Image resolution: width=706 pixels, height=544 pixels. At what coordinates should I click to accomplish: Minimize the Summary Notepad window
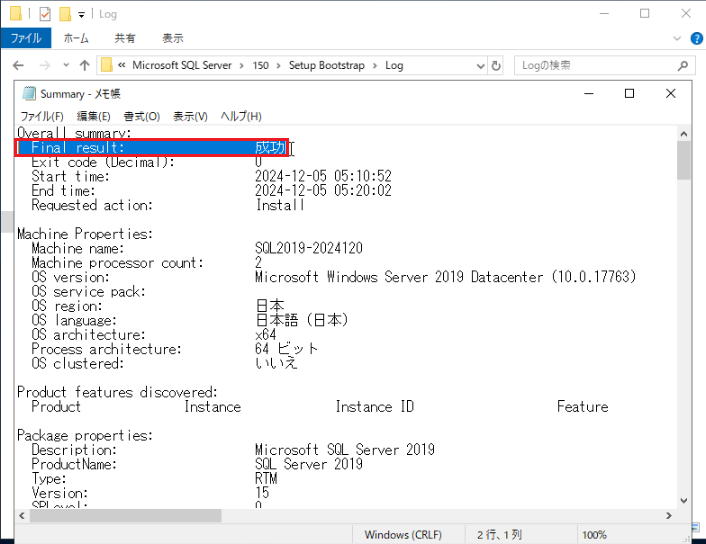(x=588, y=94)
